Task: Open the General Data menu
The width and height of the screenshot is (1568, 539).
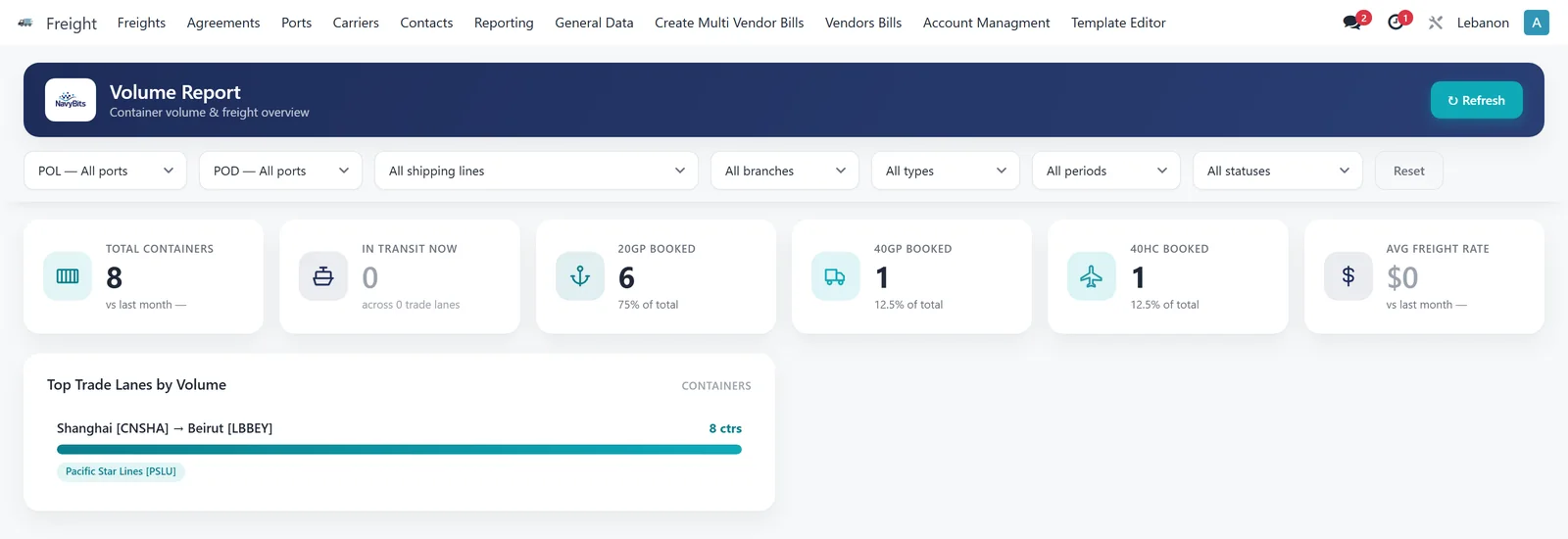Action: tap(594, 23)
